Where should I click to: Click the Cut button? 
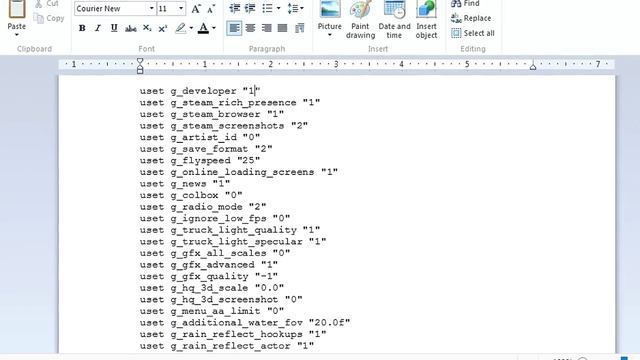(x=47, y=4)
